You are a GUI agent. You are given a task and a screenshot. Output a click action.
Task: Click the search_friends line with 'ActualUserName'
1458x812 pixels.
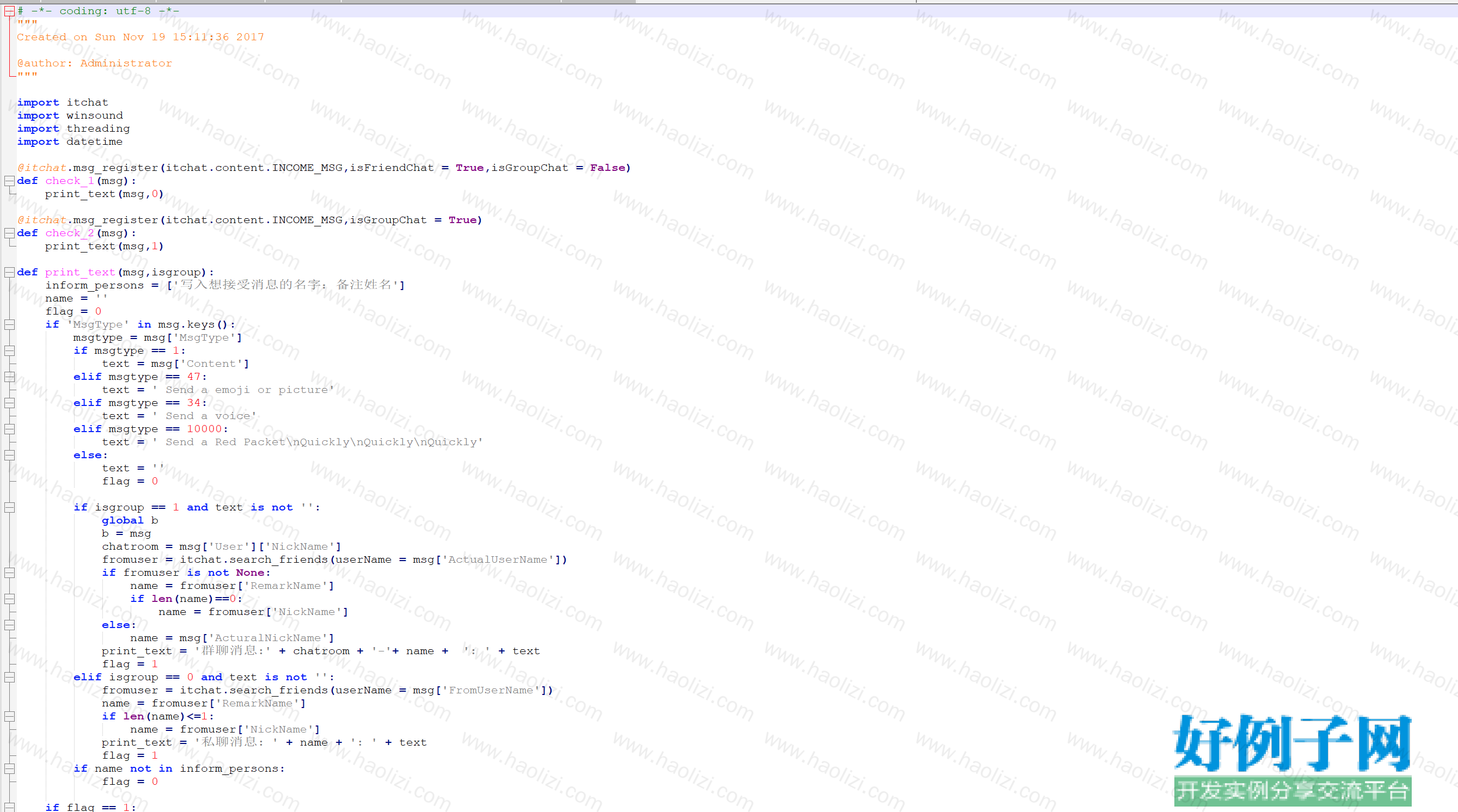[x=334, y=559]
